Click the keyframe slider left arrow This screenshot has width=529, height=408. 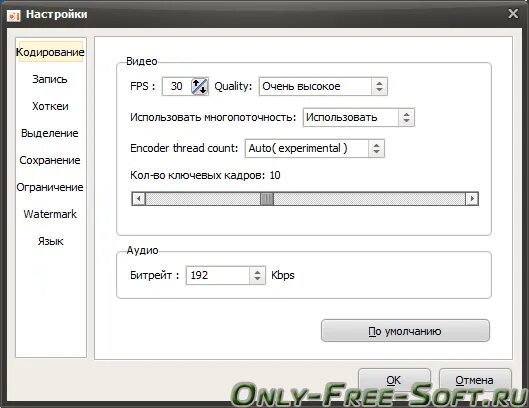[138, 199]
